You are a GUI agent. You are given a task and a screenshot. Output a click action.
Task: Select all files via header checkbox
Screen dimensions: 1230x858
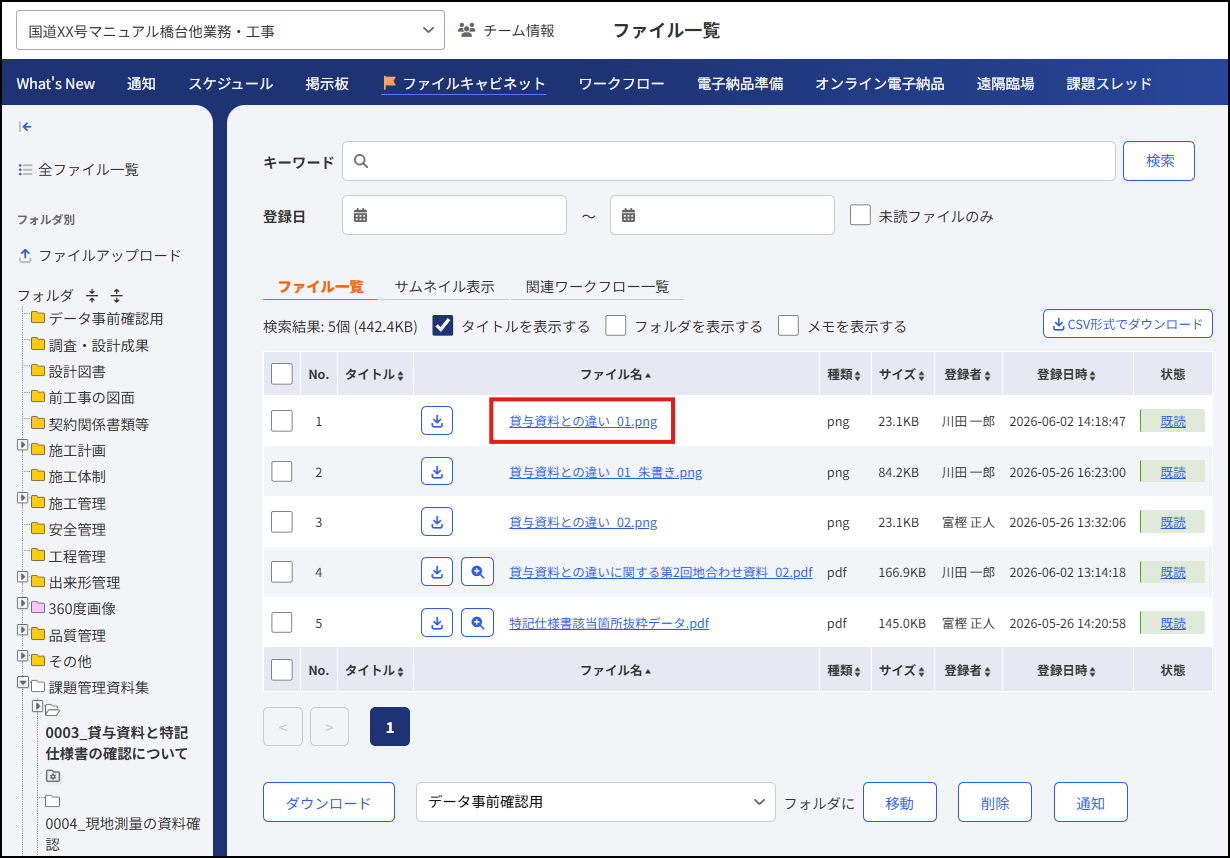pyautogui.click(x=282, y=374)
